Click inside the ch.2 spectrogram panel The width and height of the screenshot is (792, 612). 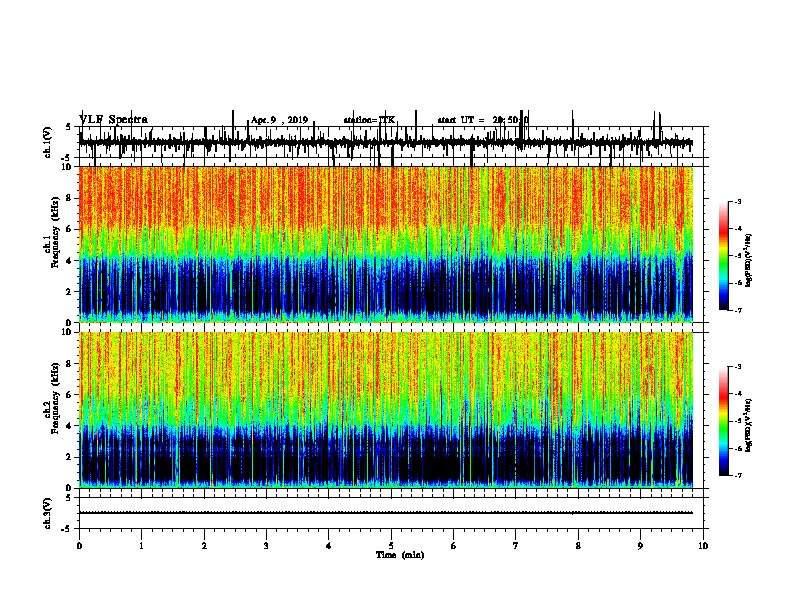coord(386,410)
